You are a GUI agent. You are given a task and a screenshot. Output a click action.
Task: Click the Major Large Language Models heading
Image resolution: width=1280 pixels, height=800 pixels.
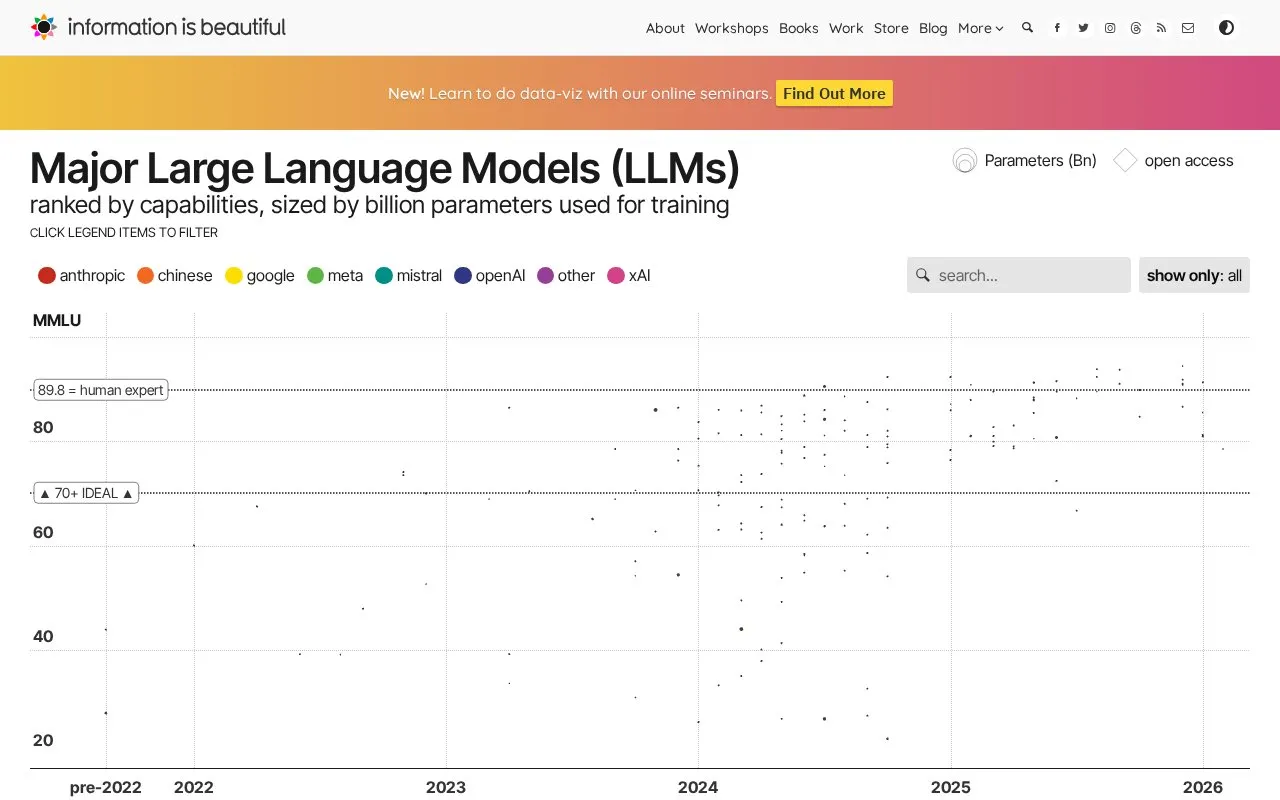[385, 168]
